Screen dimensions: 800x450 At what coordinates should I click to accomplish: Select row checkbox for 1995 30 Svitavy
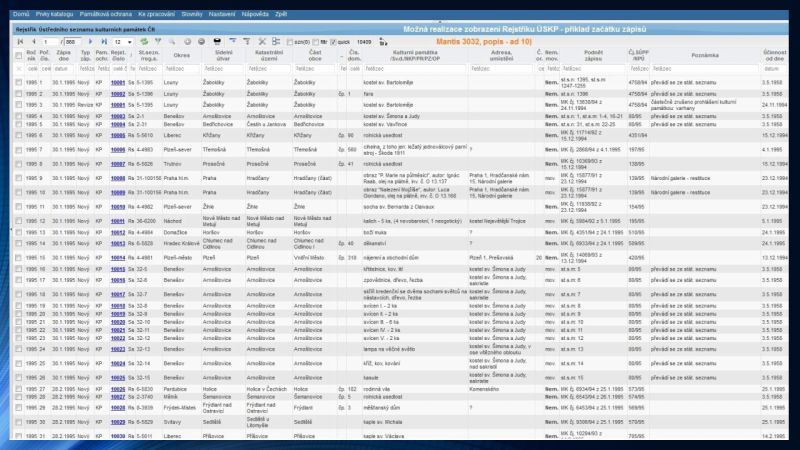click(x=19, y=422)
